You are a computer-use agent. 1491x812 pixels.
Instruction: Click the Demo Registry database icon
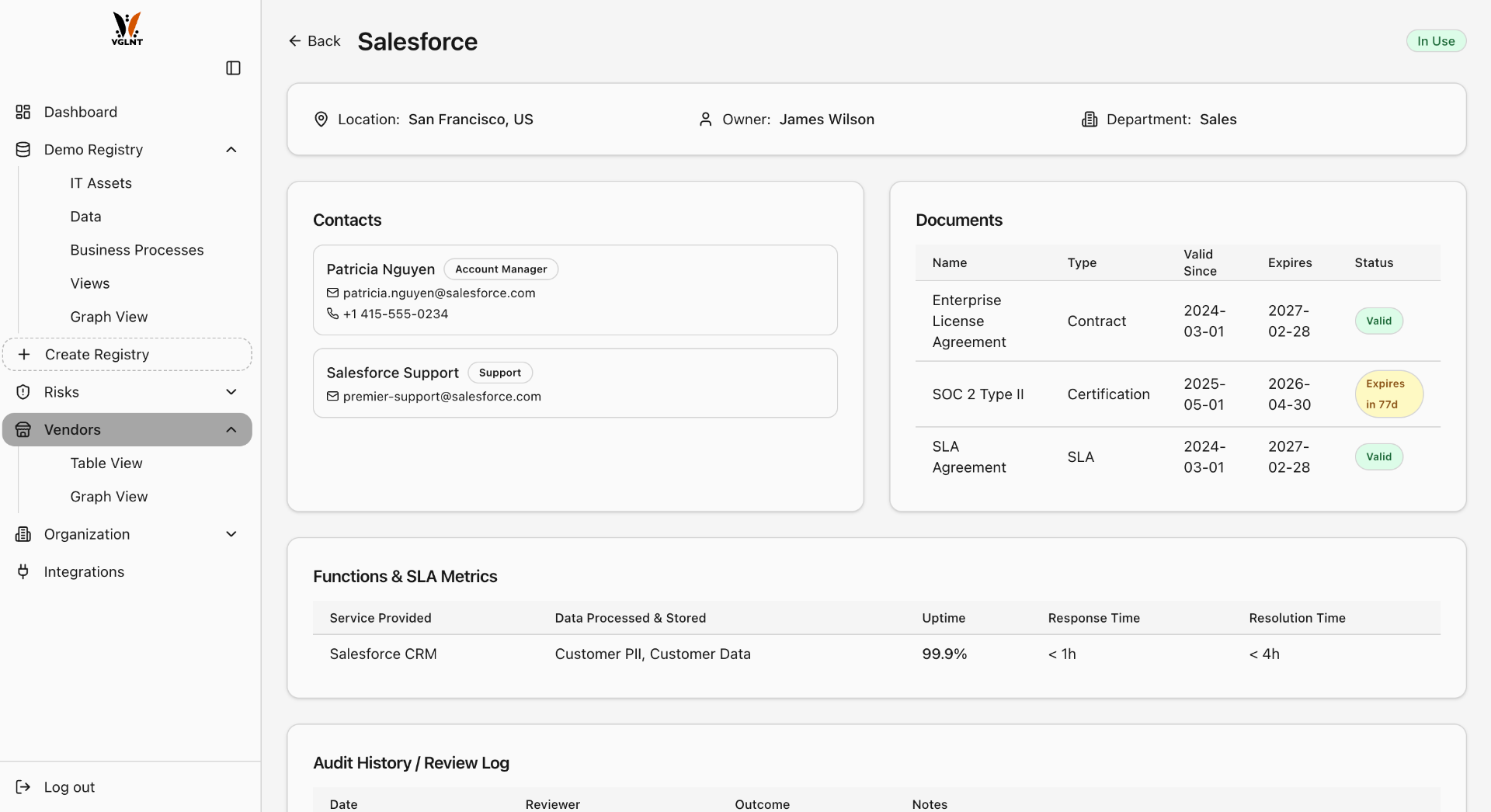(23, 149)
